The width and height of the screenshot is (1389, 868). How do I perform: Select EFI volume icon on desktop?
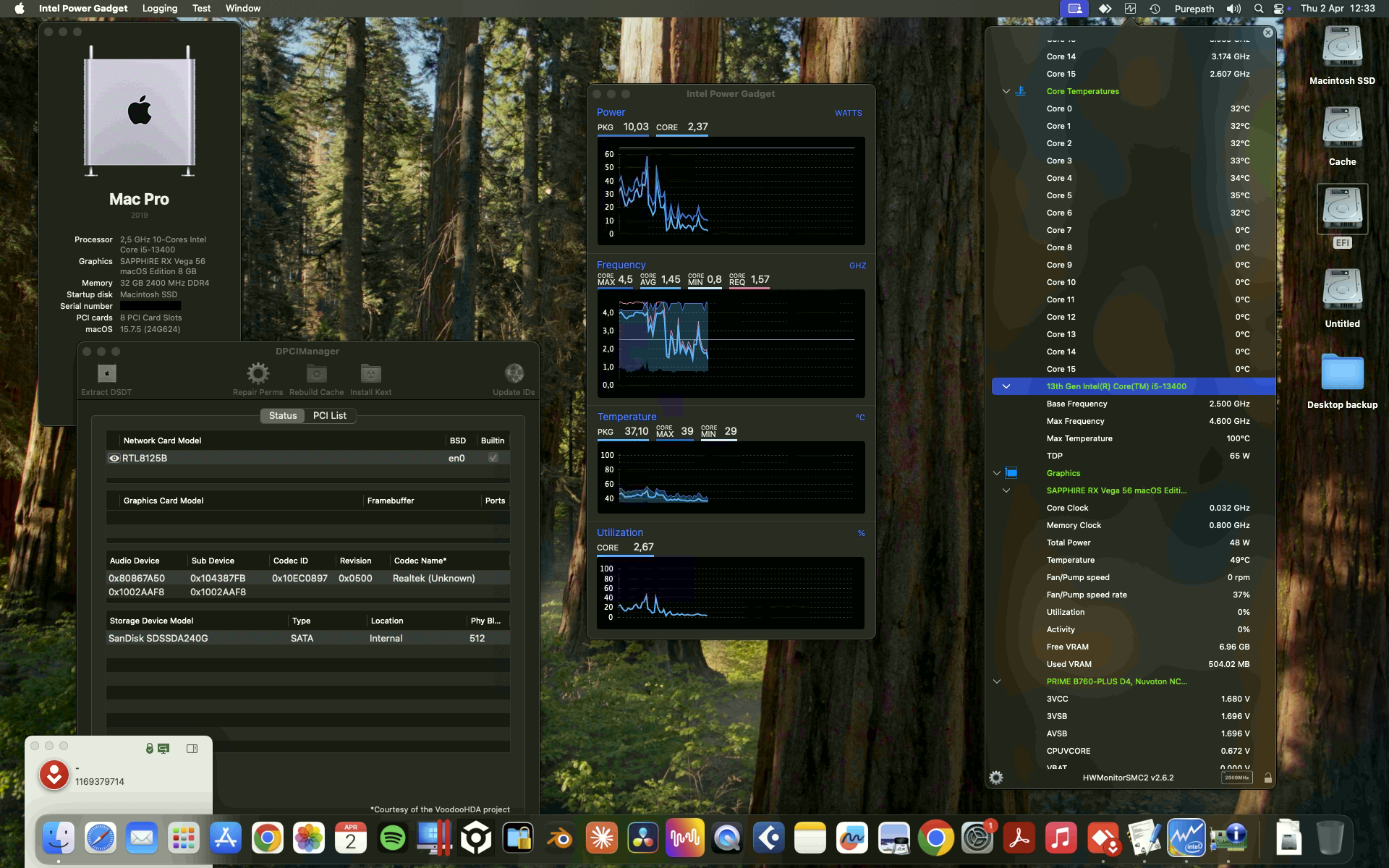[x=1342, y=210]
